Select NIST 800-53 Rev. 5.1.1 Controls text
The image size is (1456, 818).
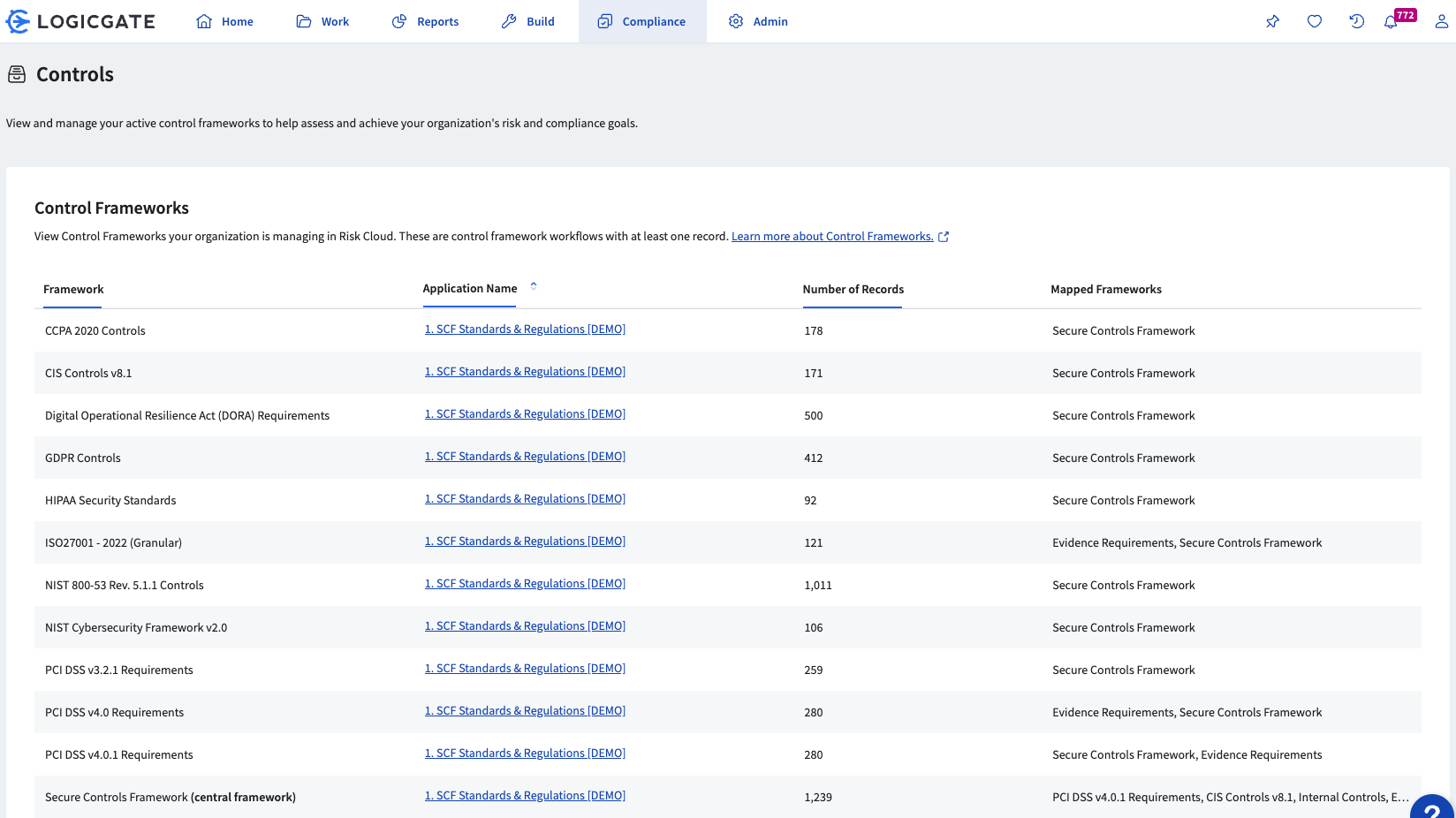pyautogui.click(x=125, y=585)
